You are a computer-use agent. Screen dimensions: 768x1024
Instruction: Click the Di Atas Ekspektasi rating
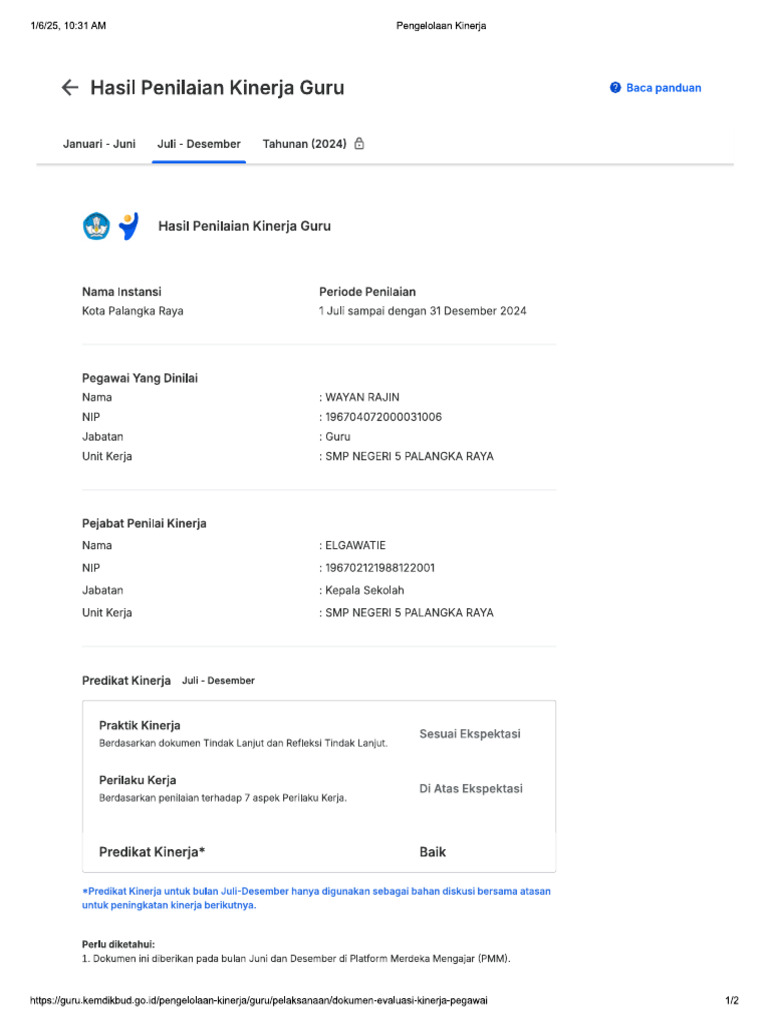coord(471,788)
